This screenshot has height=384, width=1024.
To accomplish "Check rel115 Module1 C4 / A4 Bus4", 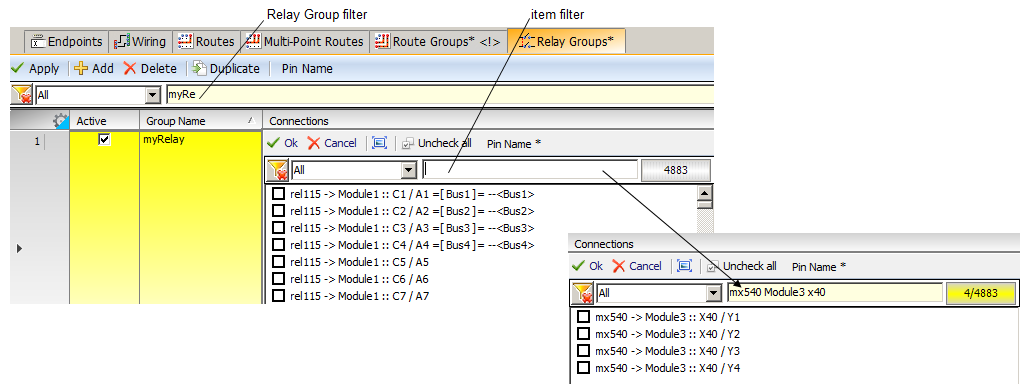I will point(278,244).
